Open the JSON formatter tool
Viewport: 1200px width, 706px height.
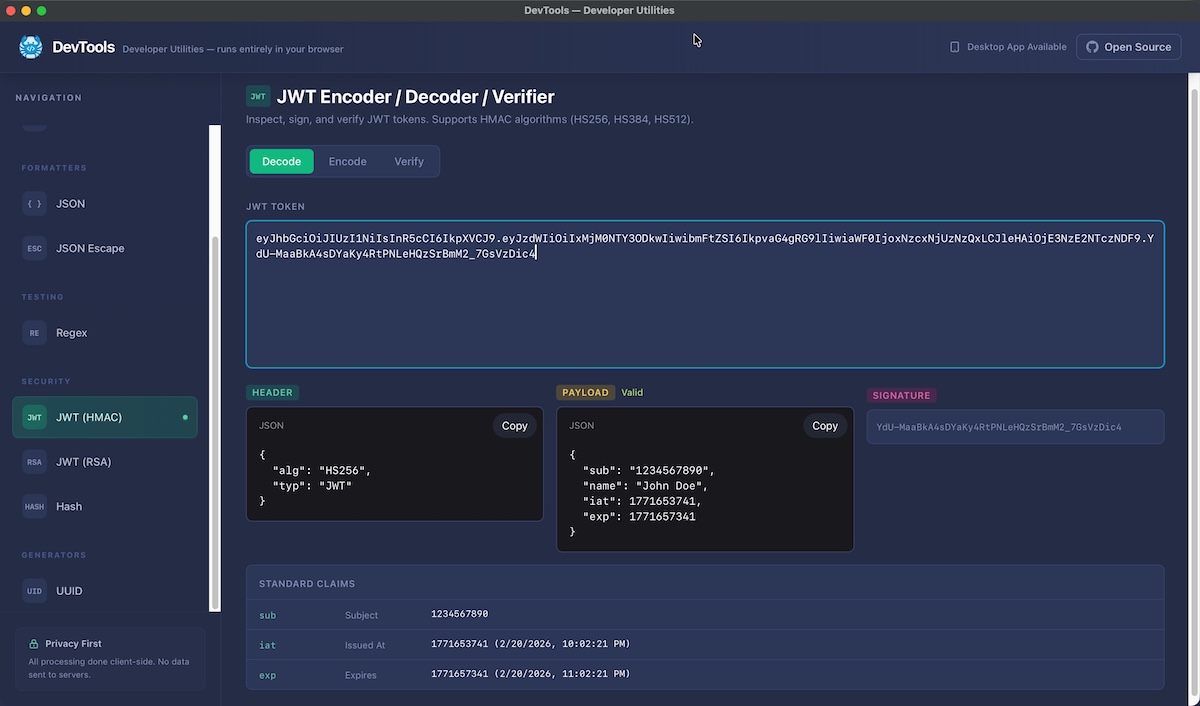point(105,203)
